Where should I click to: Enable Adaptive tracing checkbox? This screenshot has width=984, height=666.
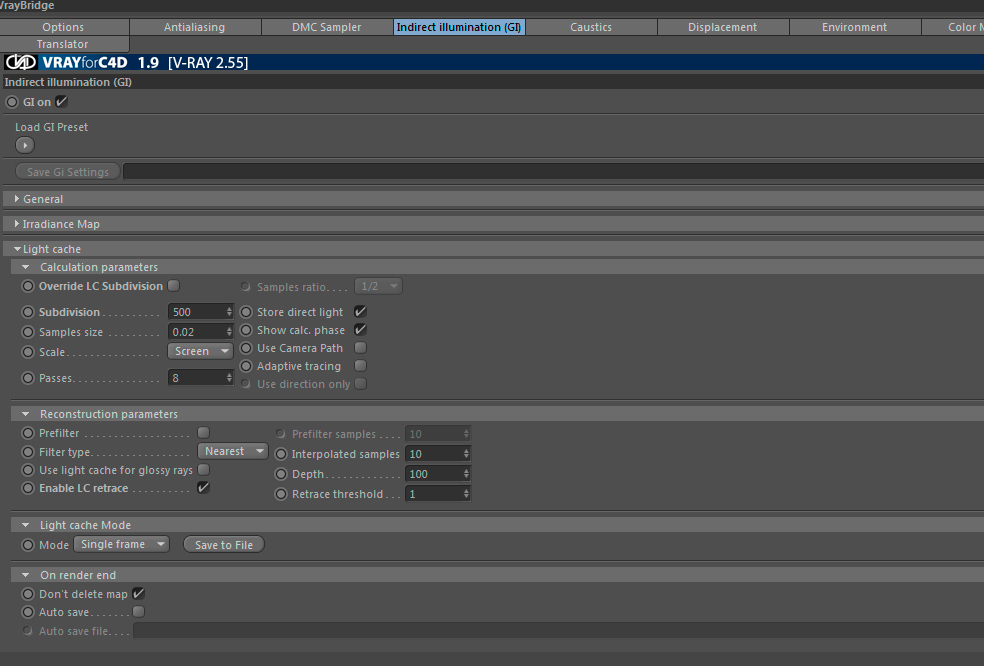(360, 365)
